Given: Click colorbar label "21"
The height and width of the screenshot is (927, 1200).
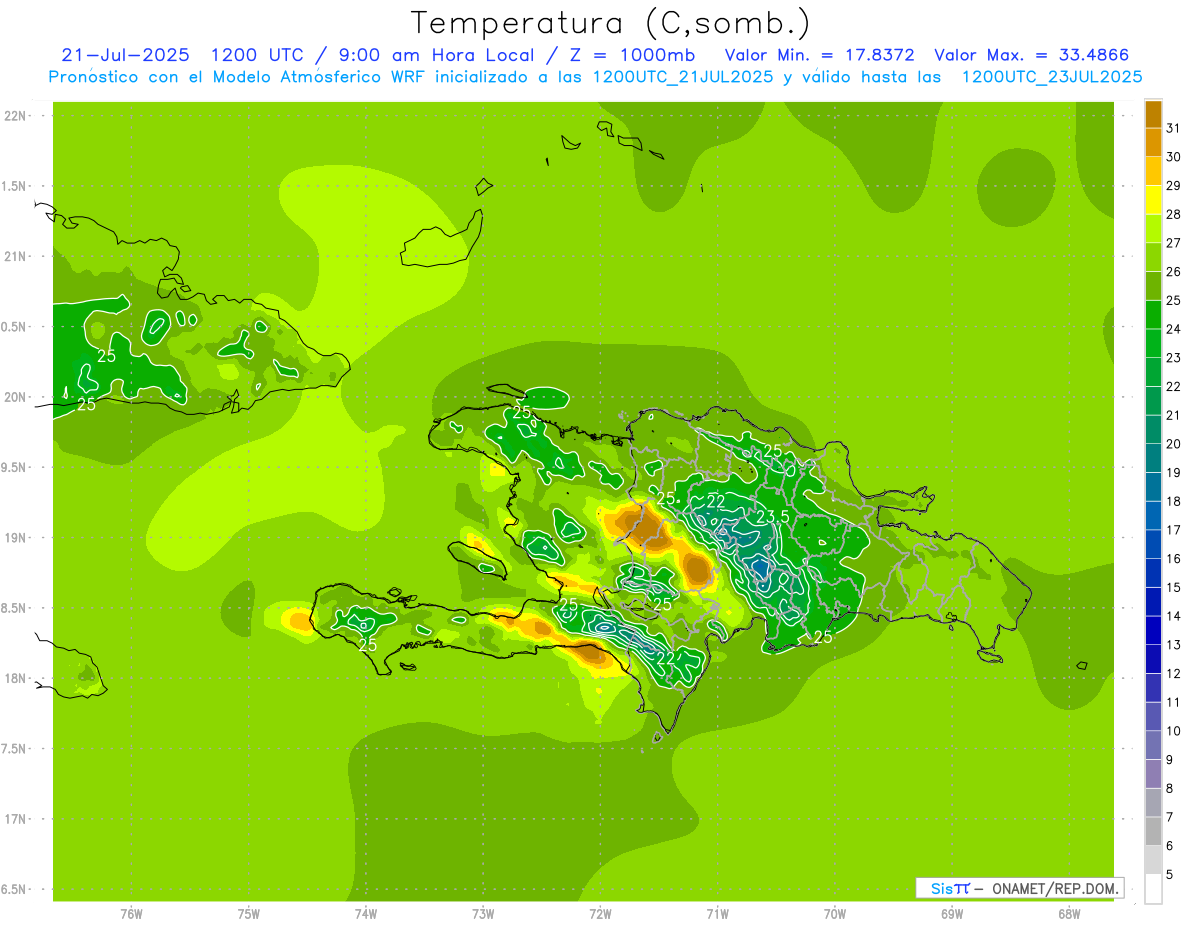Looking at the screenshot, I should click(1174, 415).
